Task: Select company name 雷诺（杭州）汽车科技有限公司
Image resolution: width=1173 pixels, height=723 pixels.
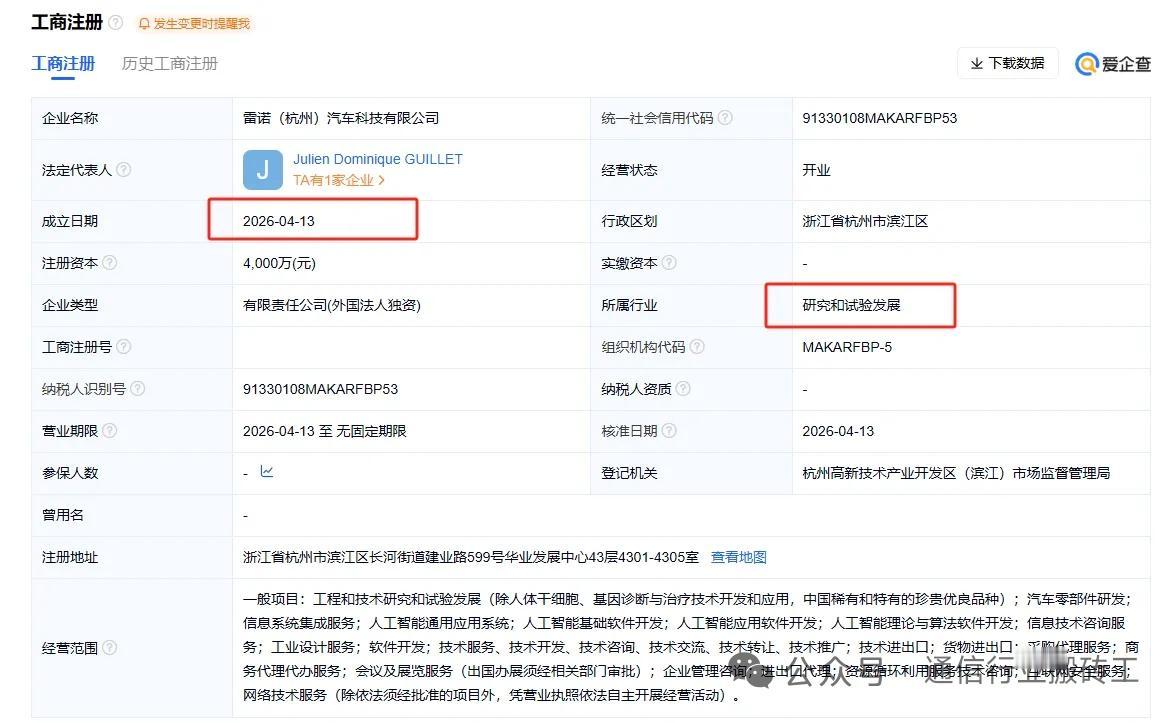Action: 341,118
